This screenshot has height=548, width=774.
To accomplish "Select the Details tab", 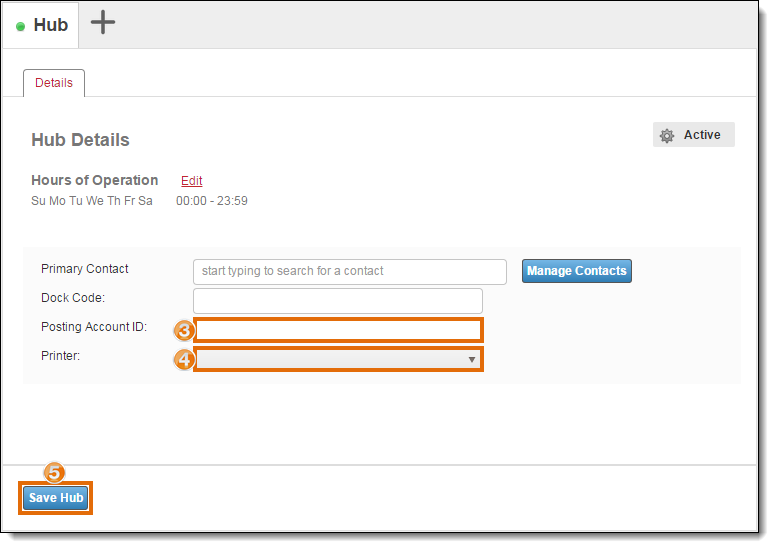I will point(54,83).
